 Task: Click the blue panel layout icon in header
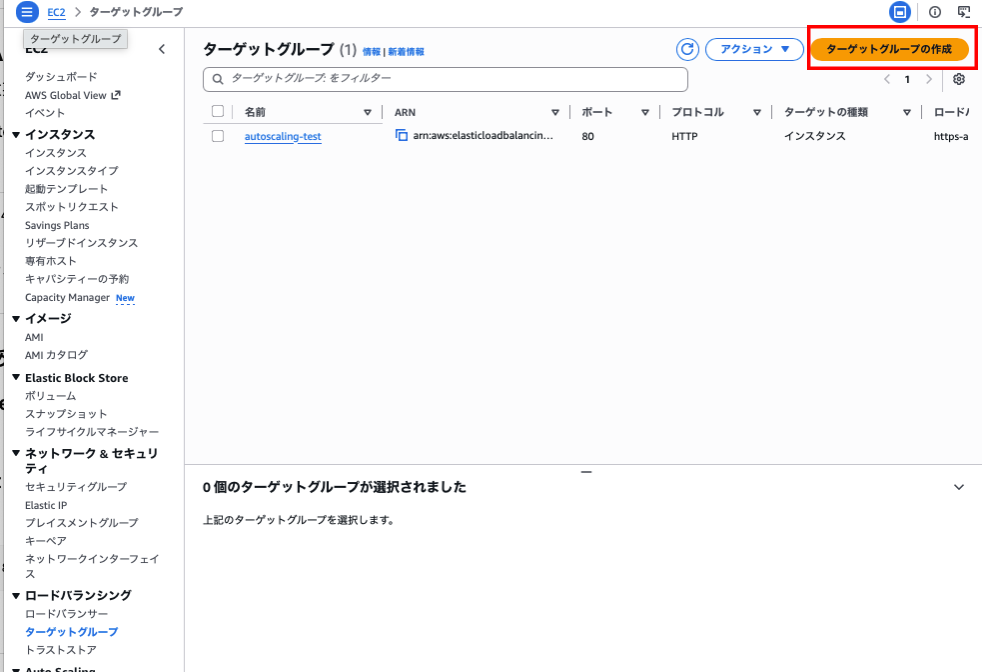(900, 12)
